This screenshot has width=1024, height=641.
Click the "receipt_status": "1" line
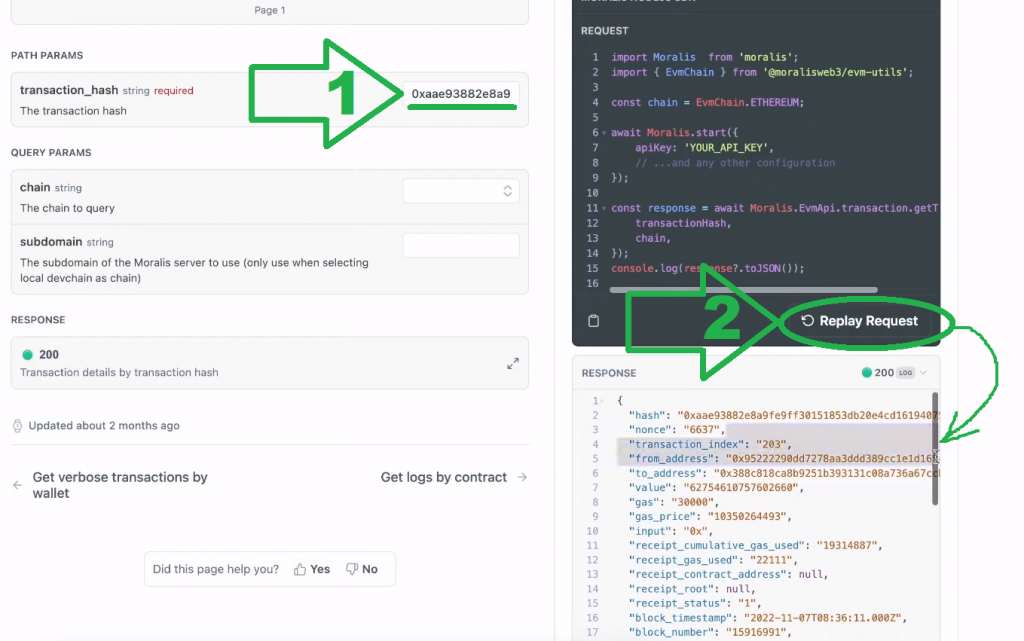coord(695,603)
